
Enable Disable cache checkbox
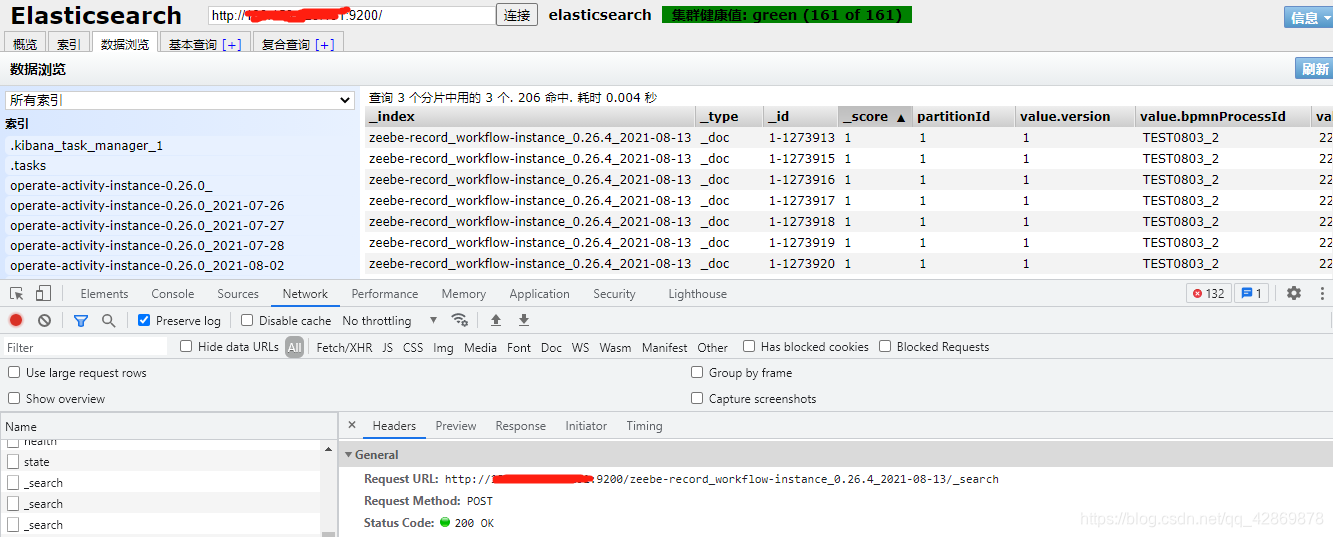click(x=247, y=320)
